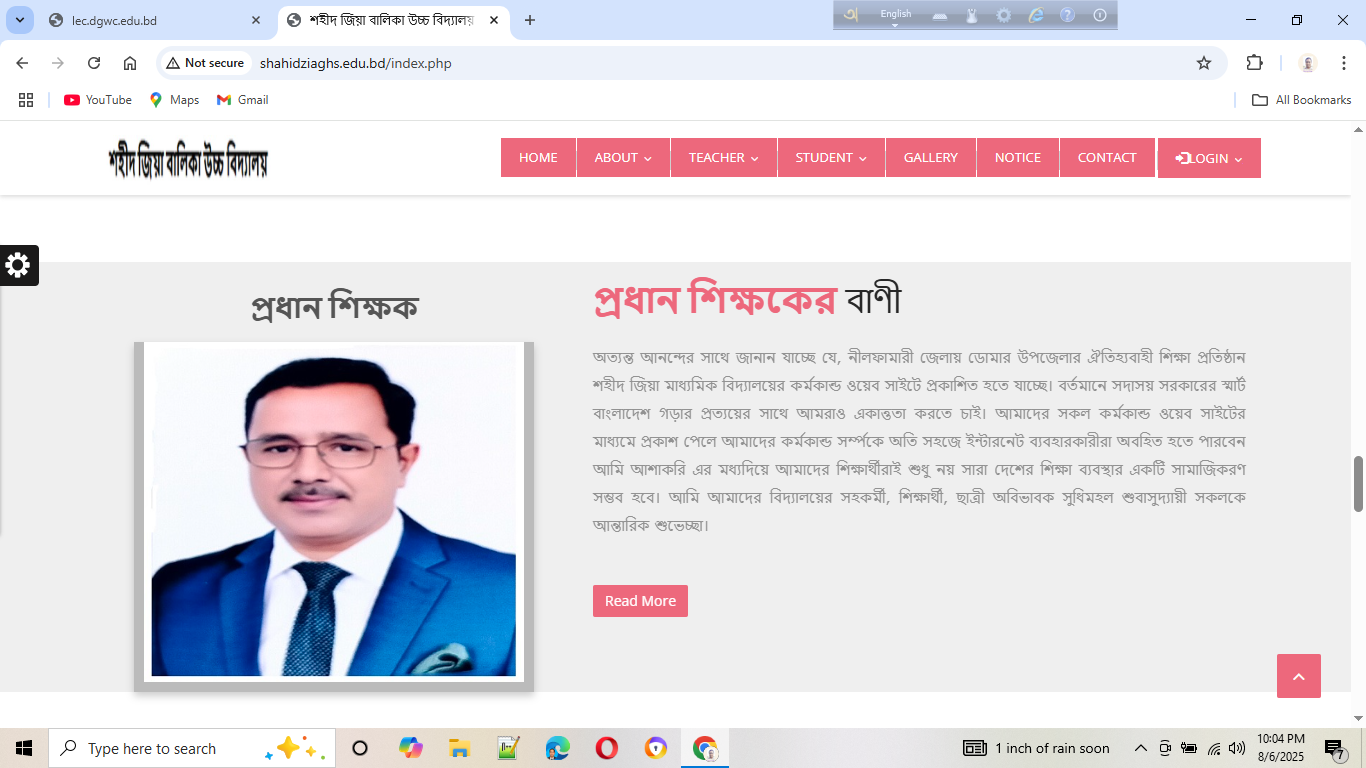Open the Maps bookmark
The image size is (1366, 768).
pyautogui.click(x=174, y=100)
